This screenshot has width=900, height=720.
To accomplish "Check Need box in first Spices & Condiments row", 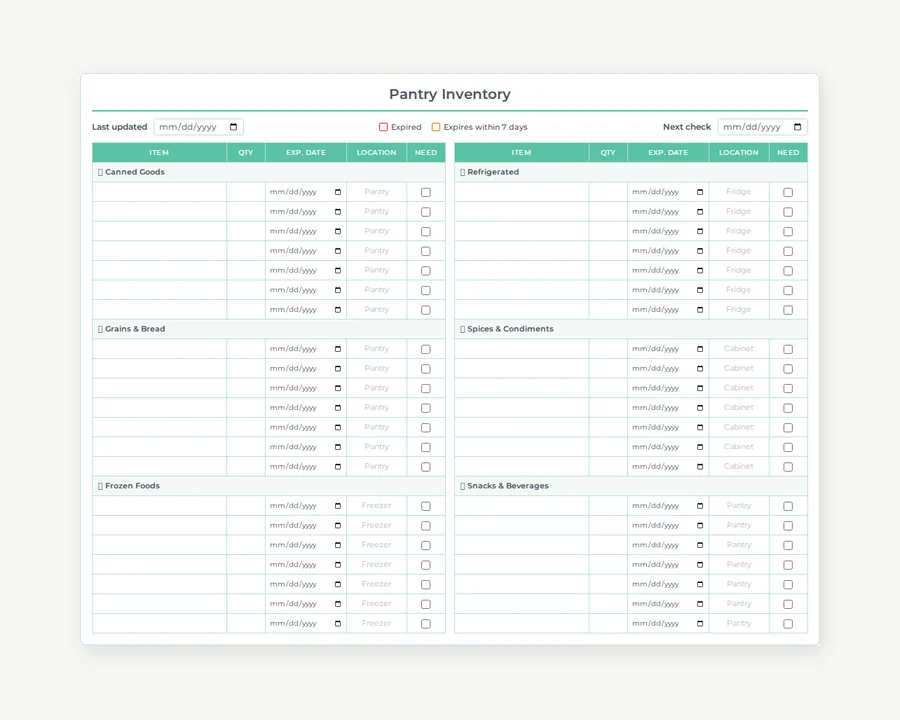I will click(788, 349).
